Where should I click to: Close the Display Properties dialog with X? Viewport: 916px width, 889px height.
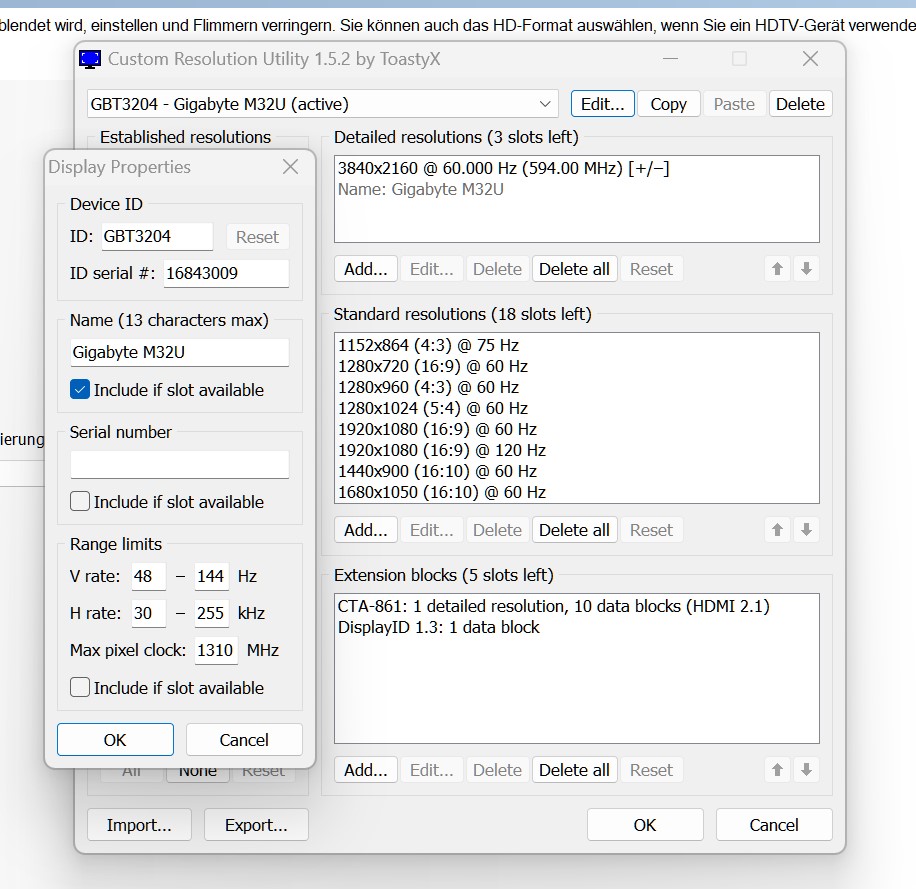pos(290,167)
